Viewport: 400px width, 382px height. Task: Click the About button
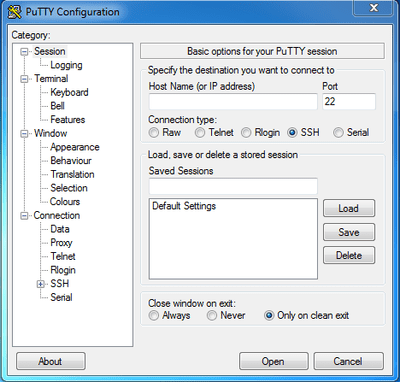click(x=51, y=361)
